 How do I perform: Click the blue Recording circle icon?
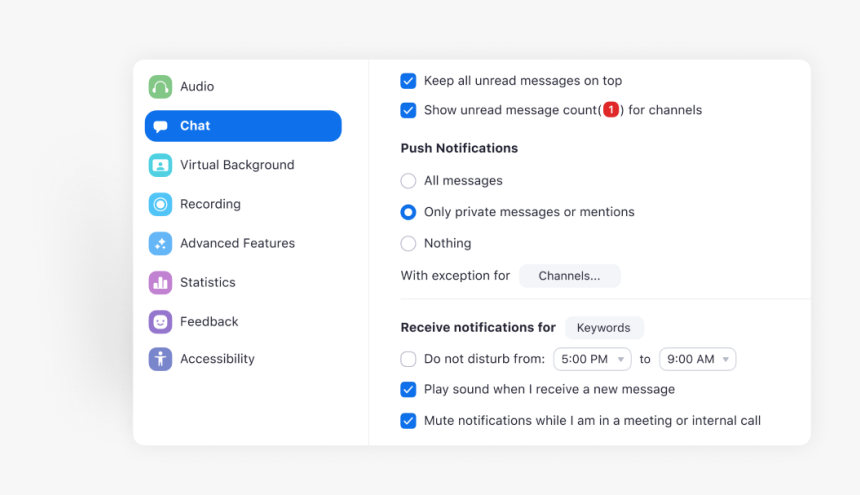(160, 204)
